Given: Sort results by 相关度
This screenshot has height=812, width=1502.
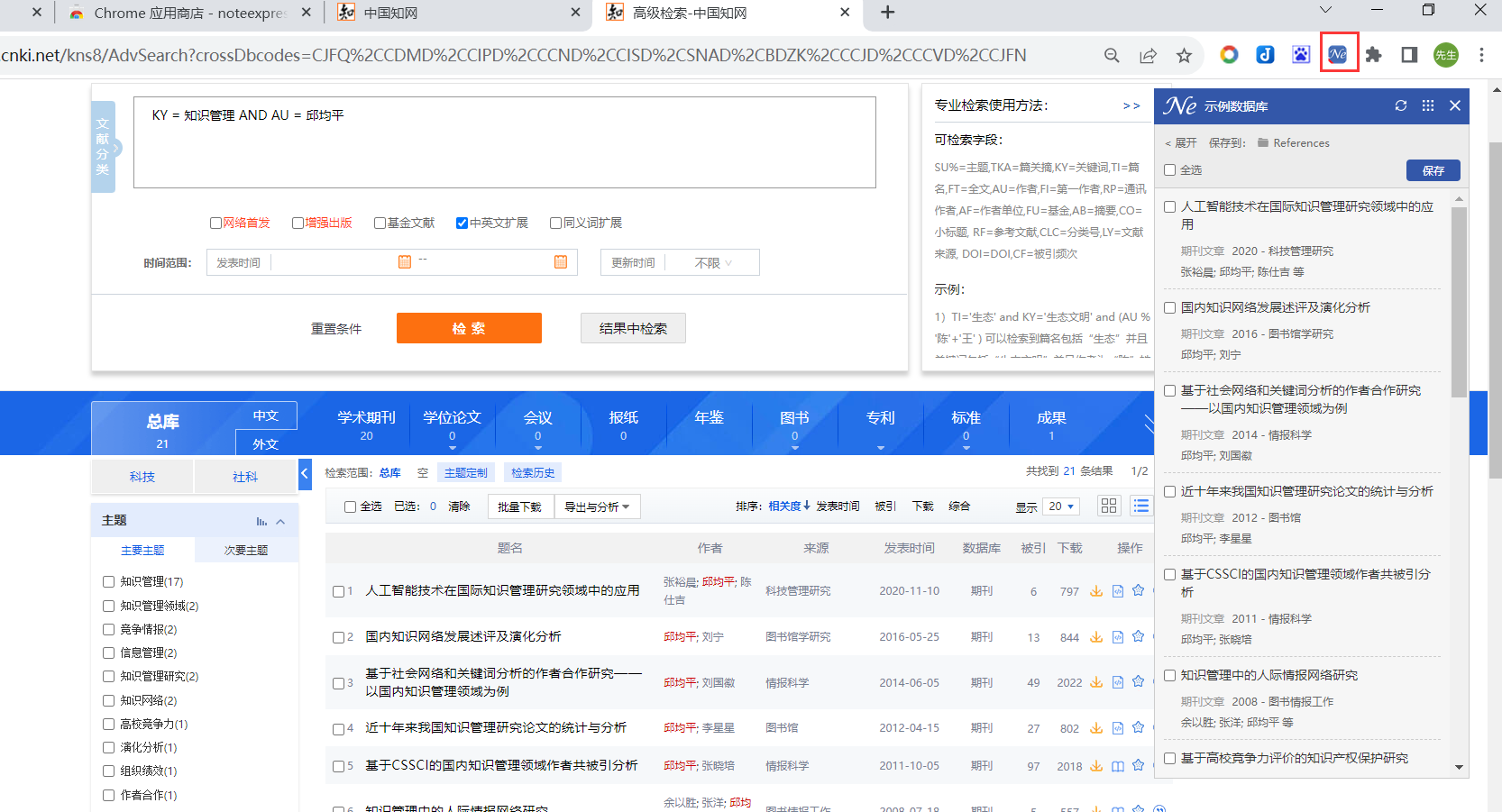Looking at the screenshot, I should click(x=789, y=506).
